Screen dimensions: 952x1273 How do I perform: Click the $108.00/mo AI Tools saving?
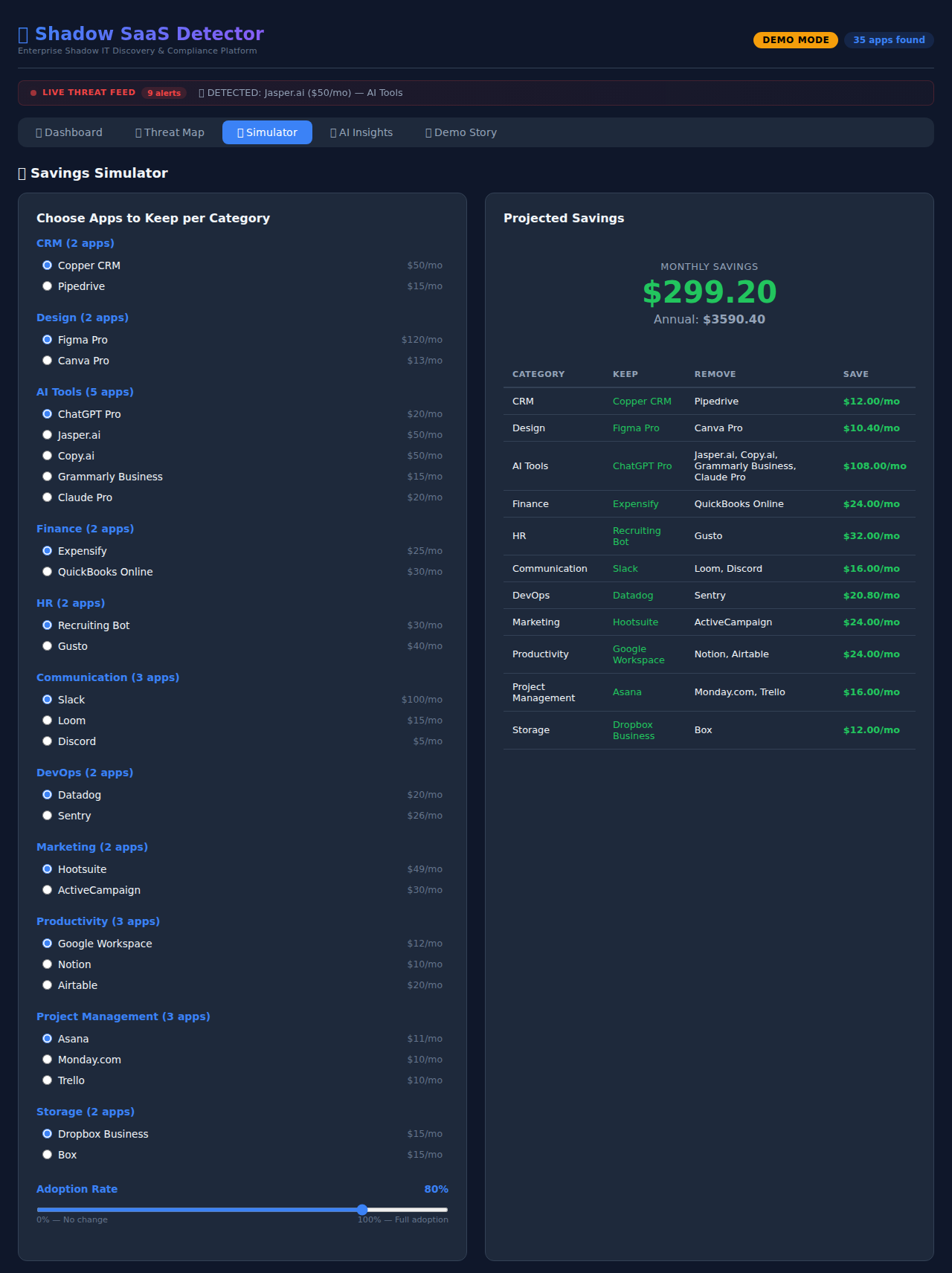click(875, 466)
